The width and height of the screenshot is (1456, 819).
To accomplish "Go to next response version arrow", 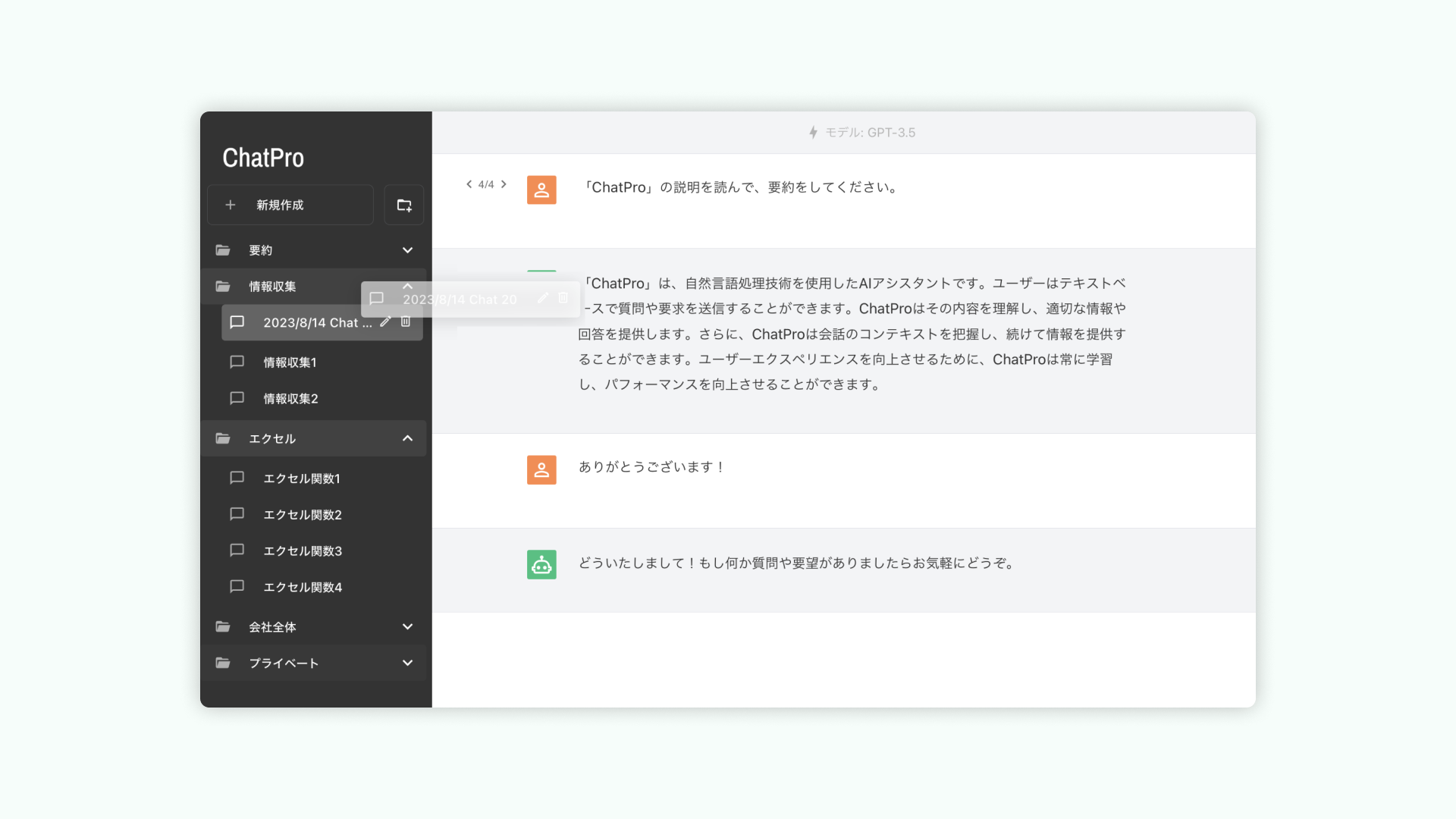I will (x=504, y=184).
